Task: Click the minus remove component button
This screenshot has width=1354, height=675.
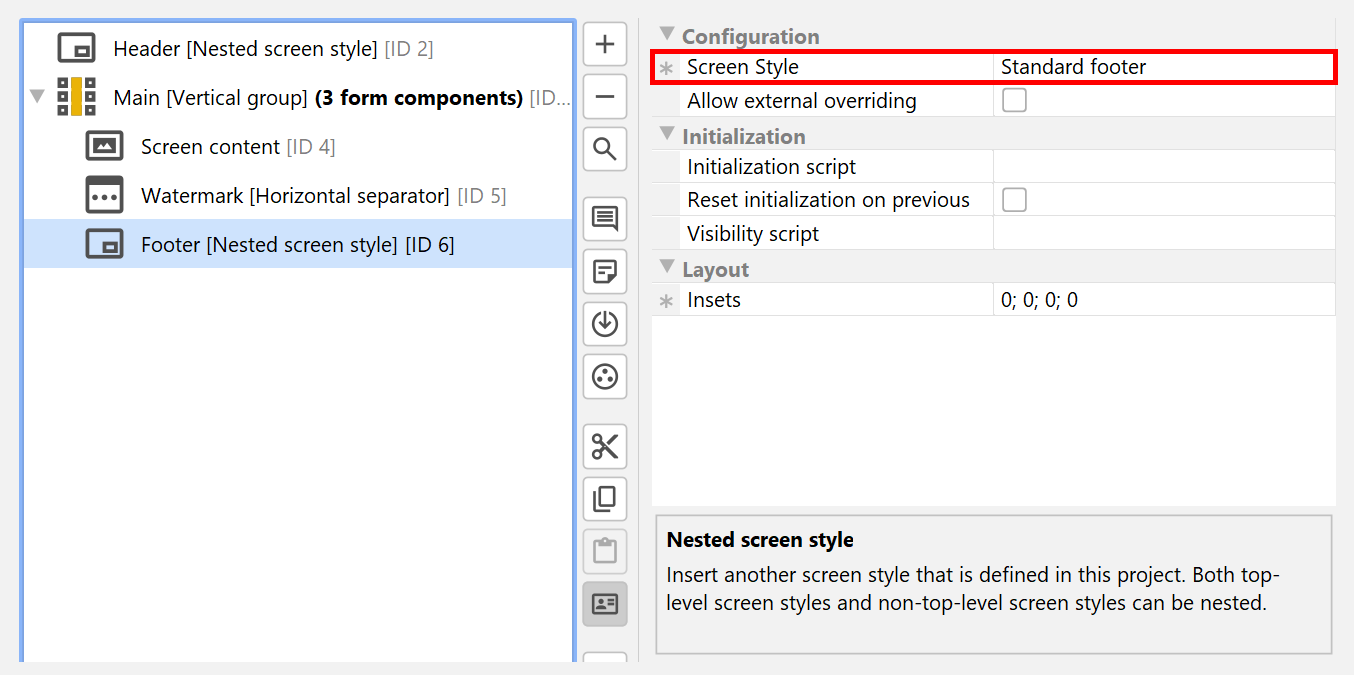Action: pyautogui.click(x=605, y=97)
